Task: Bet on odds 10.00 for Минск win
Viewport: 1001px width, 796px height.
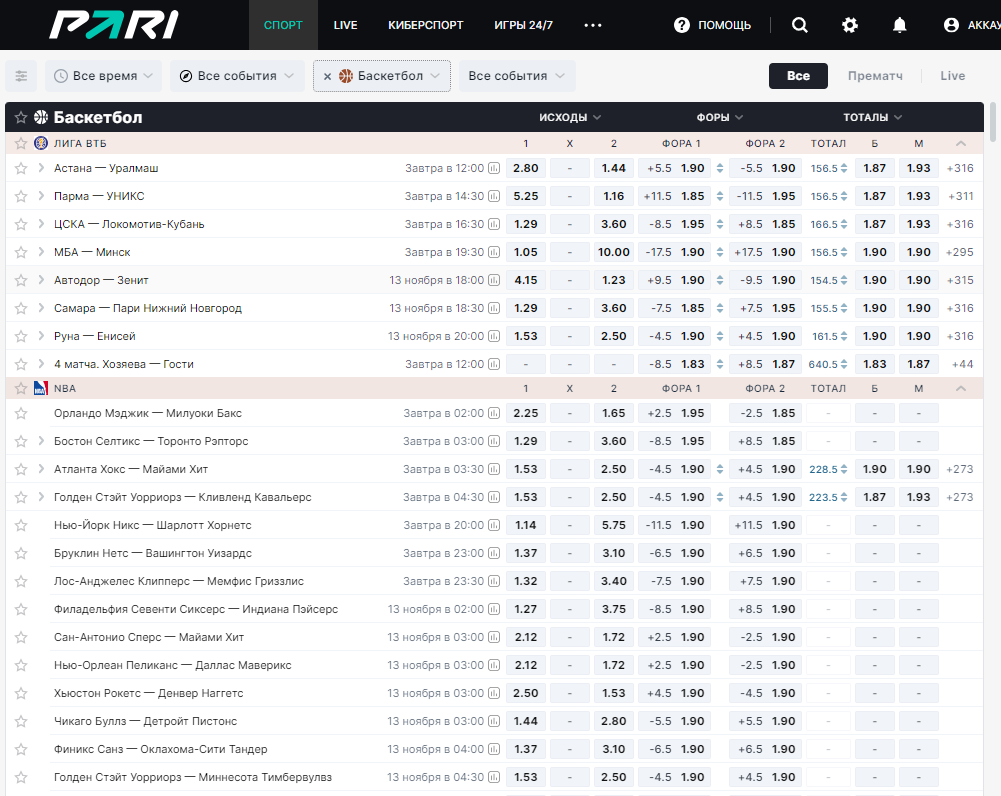Action: (613, 253)
